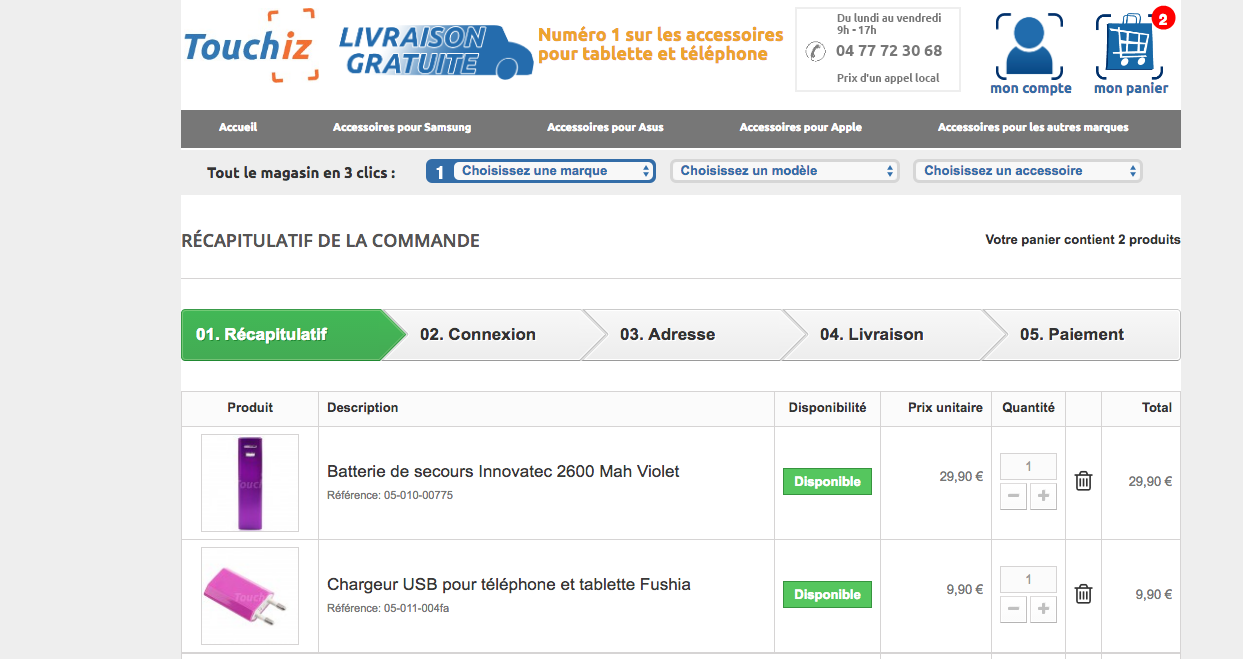This screenshot has height=659, width=1243.
Task: Decrease quantity of Chargeur USB Fushia
Action: [x=1013, y=609]
